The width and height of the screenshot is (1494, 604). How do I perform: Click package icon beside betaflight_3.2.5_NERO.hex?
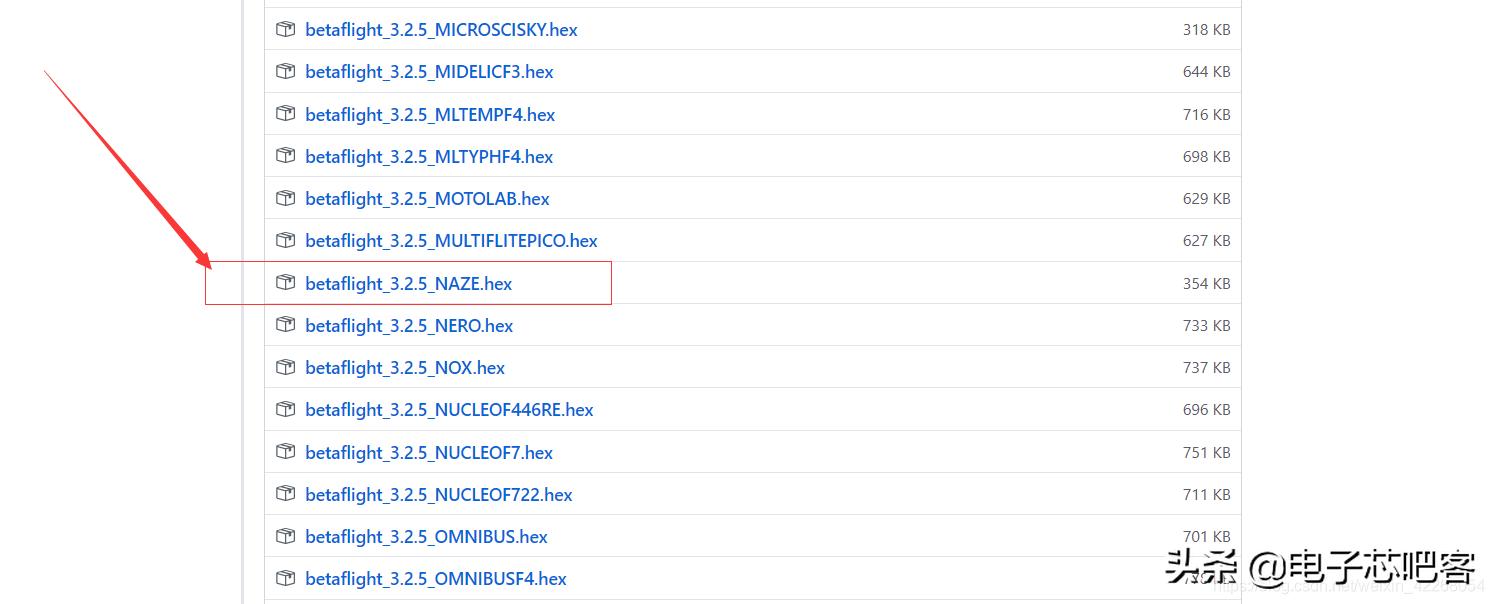(286, 325)
